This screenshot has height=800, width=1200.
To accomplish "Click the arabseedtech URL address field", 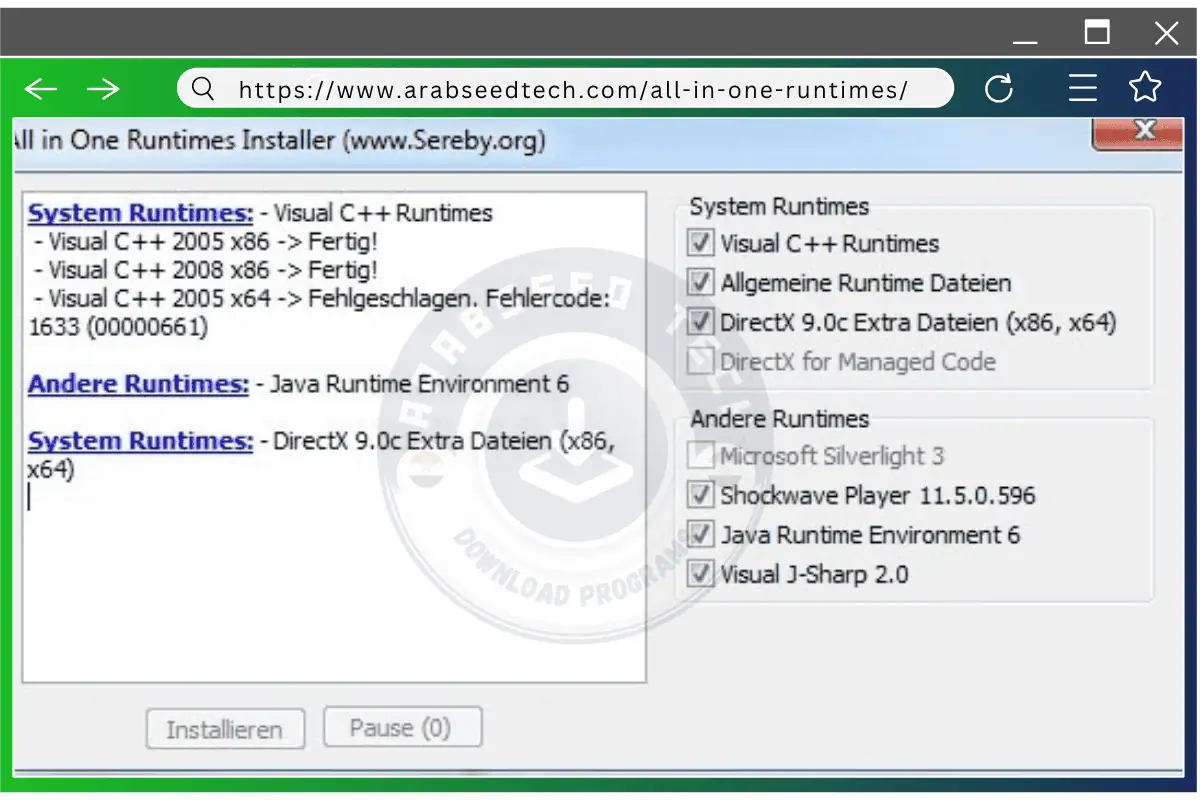I will 573,89.
